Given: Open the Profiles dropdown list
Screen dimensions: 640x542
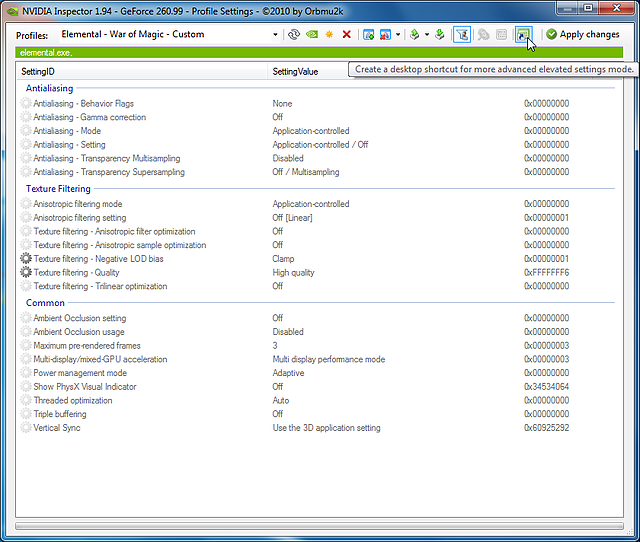Looking at the screenshot, I should (276, 34).
